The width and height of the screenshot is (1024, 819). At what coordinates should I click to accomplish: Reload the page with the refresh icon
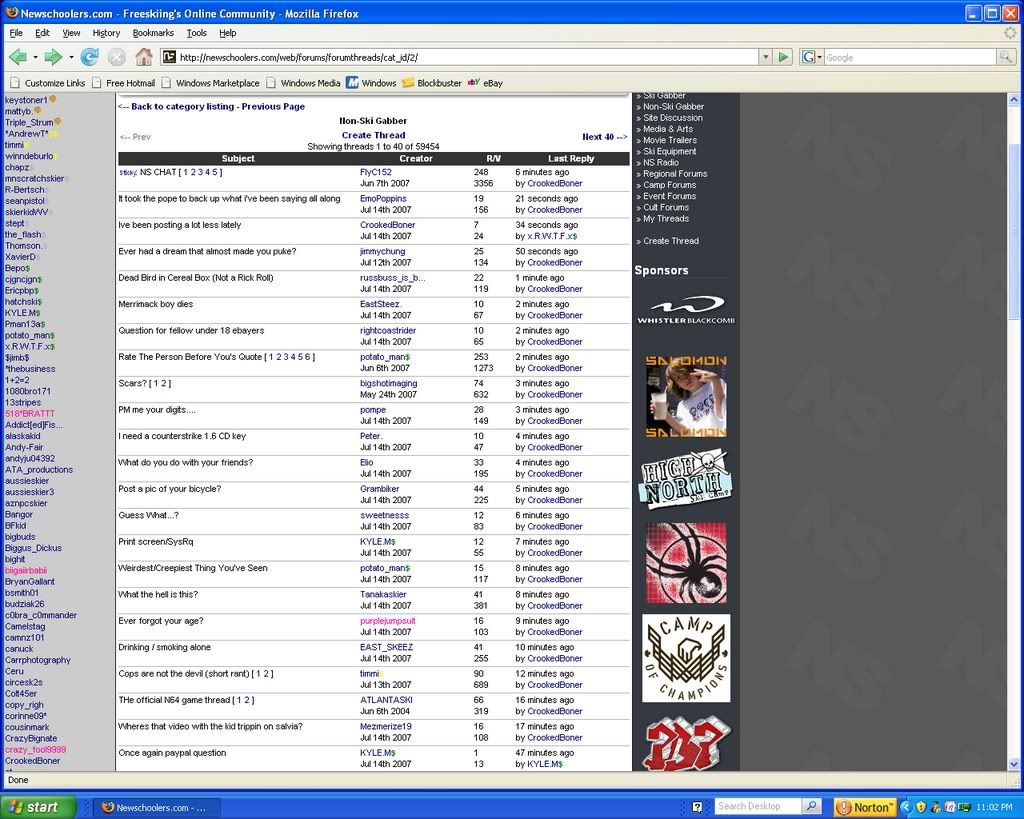(90, 57)
